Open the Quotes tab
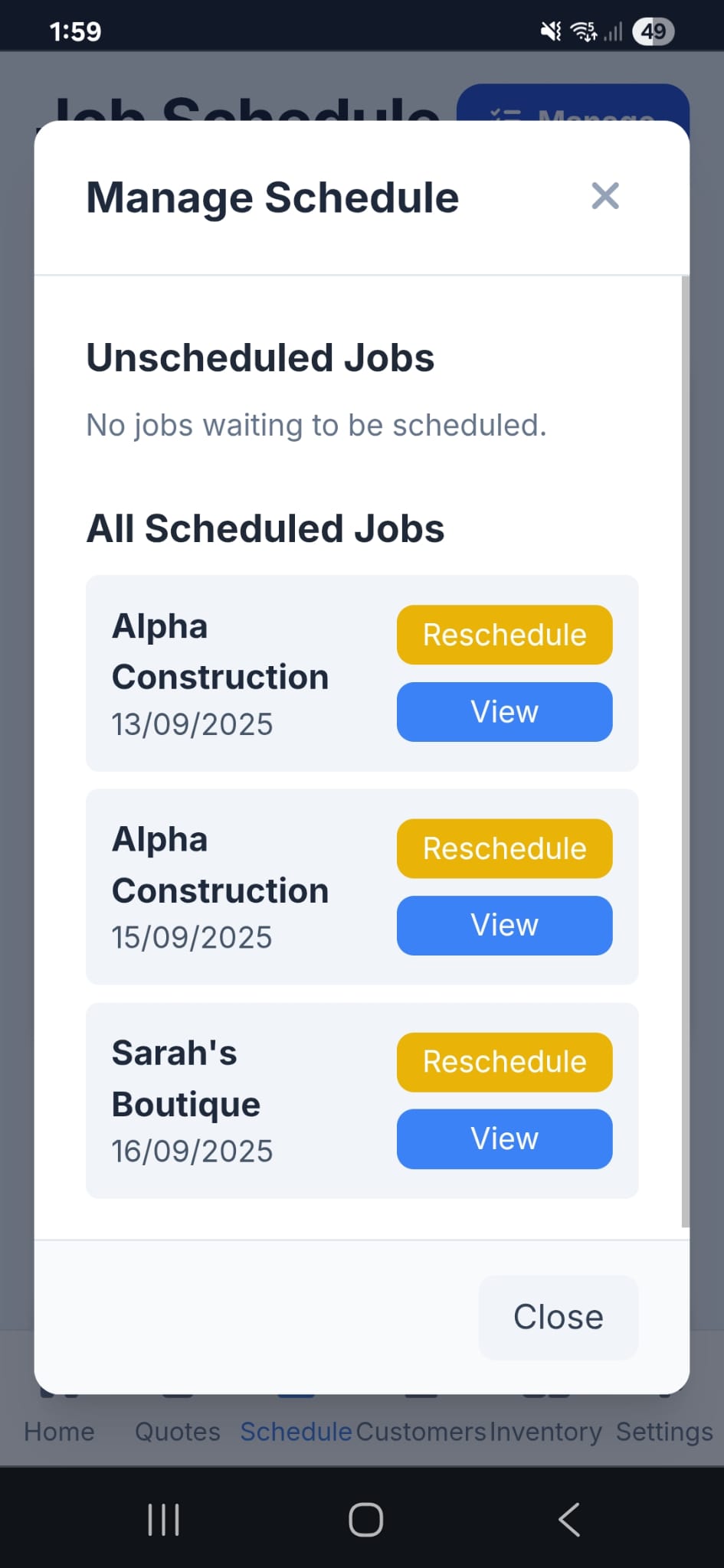Viewport: 724px width, 1568px height. (177, 1431)
